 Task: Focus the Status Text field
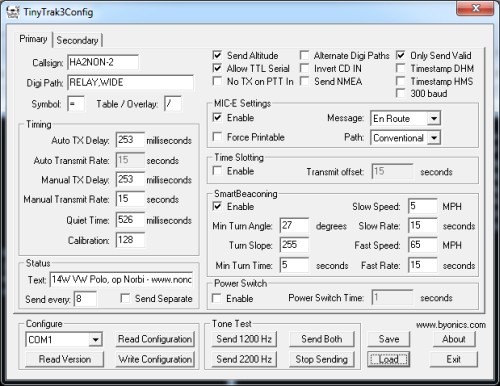coord(121,279)
